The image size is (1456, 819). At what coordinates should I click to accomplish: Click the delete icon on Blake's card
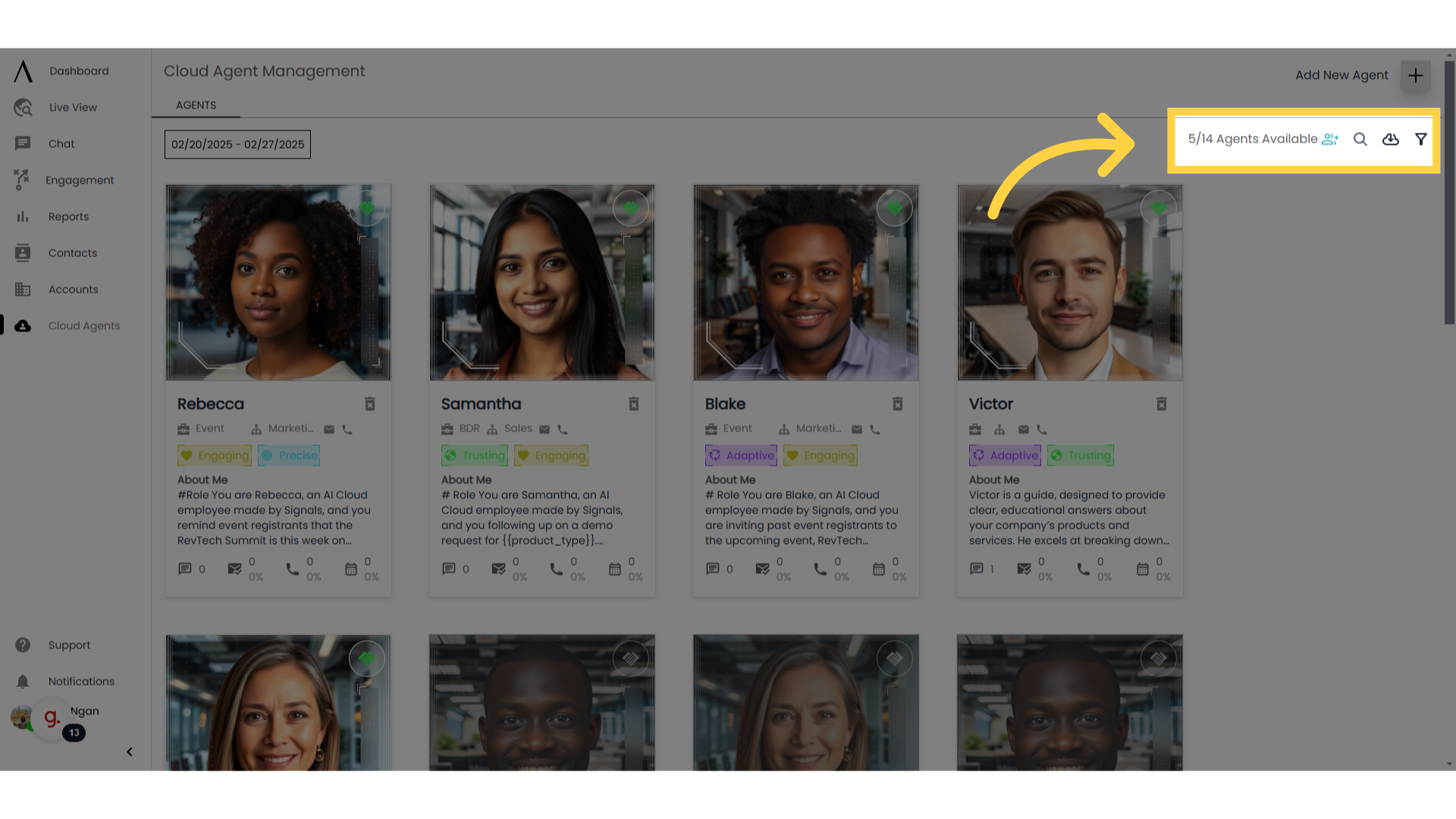pyautogui.click(x=898, y=404)
